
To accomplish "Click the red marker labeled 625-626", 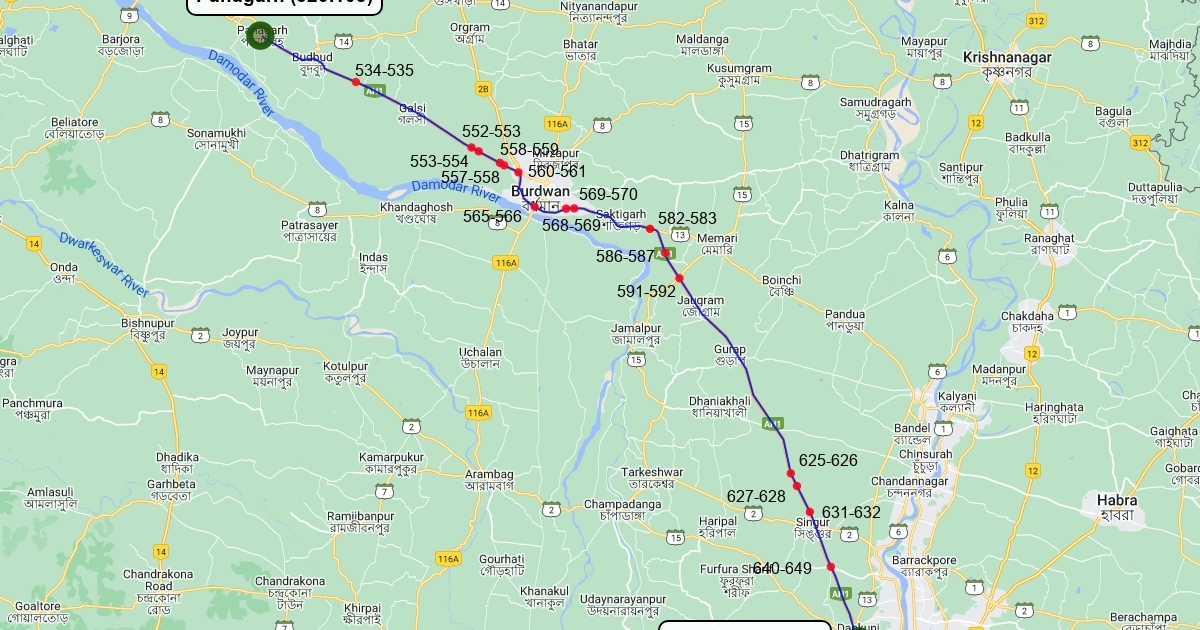I will [x=790, y=473].
